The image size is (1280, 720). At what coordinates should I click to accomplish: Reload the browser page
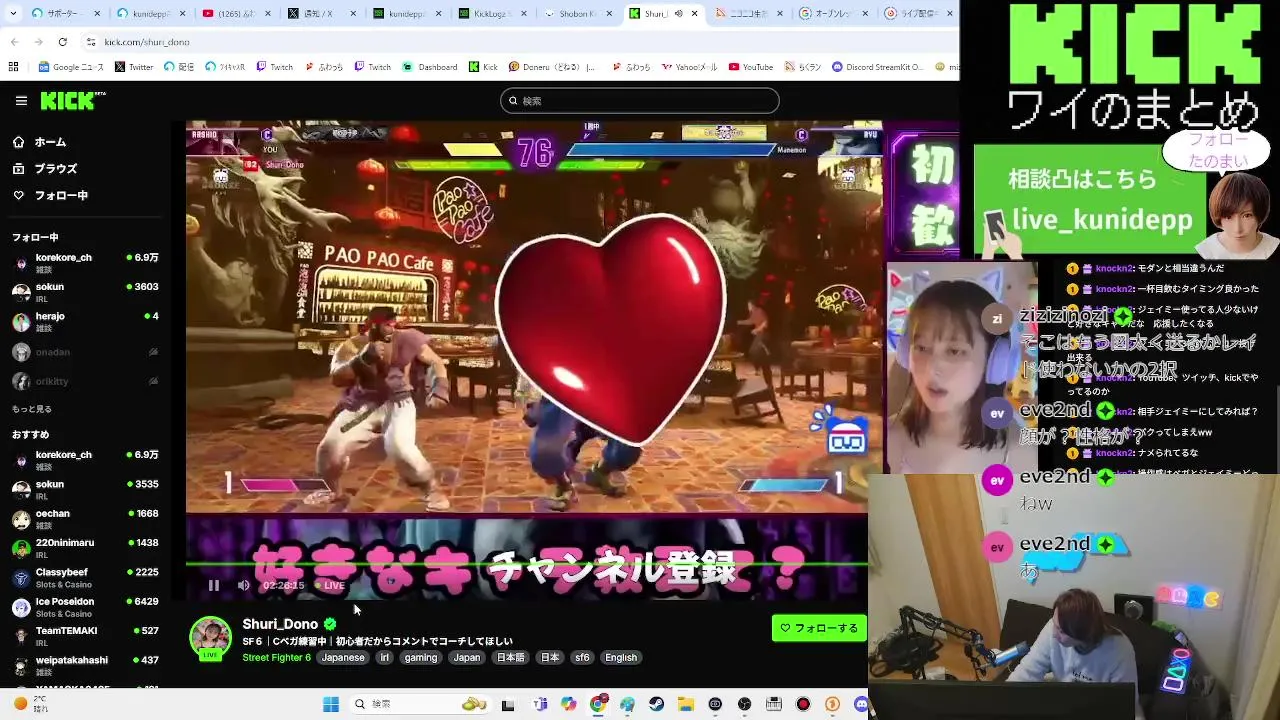[62, 42]
